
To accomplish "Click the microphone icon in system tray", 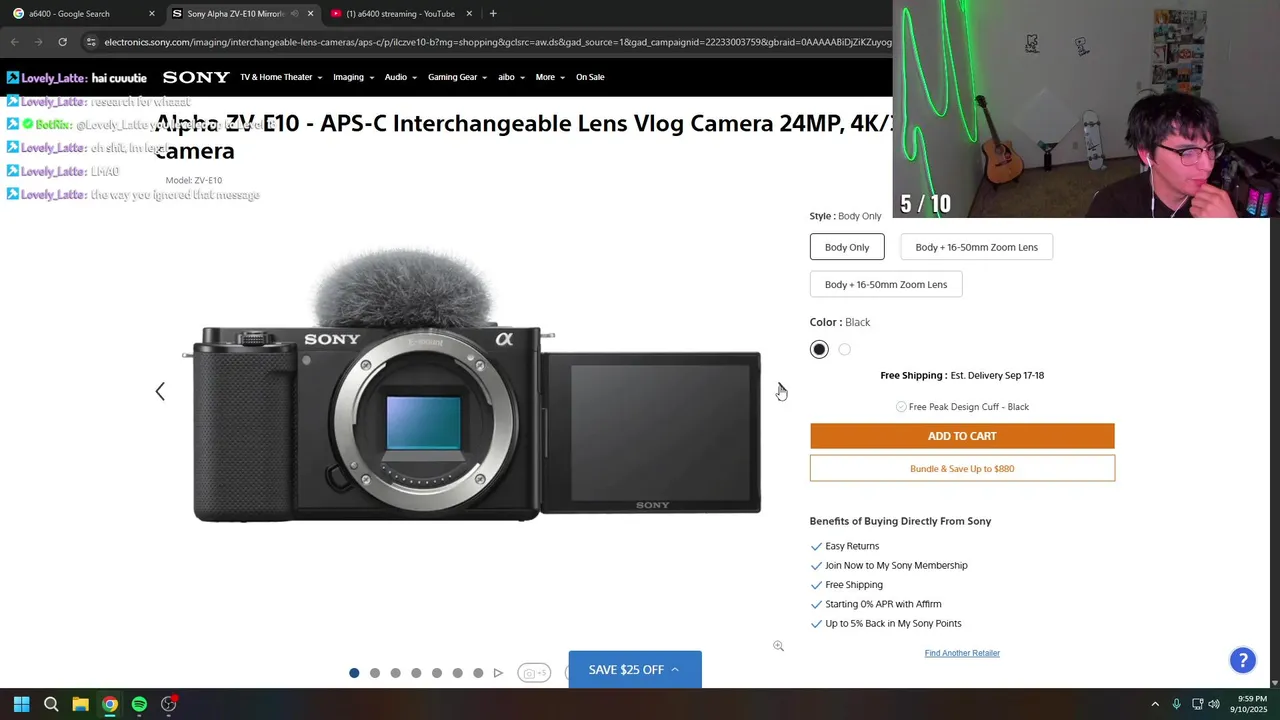I will (x=1176, y=704).
